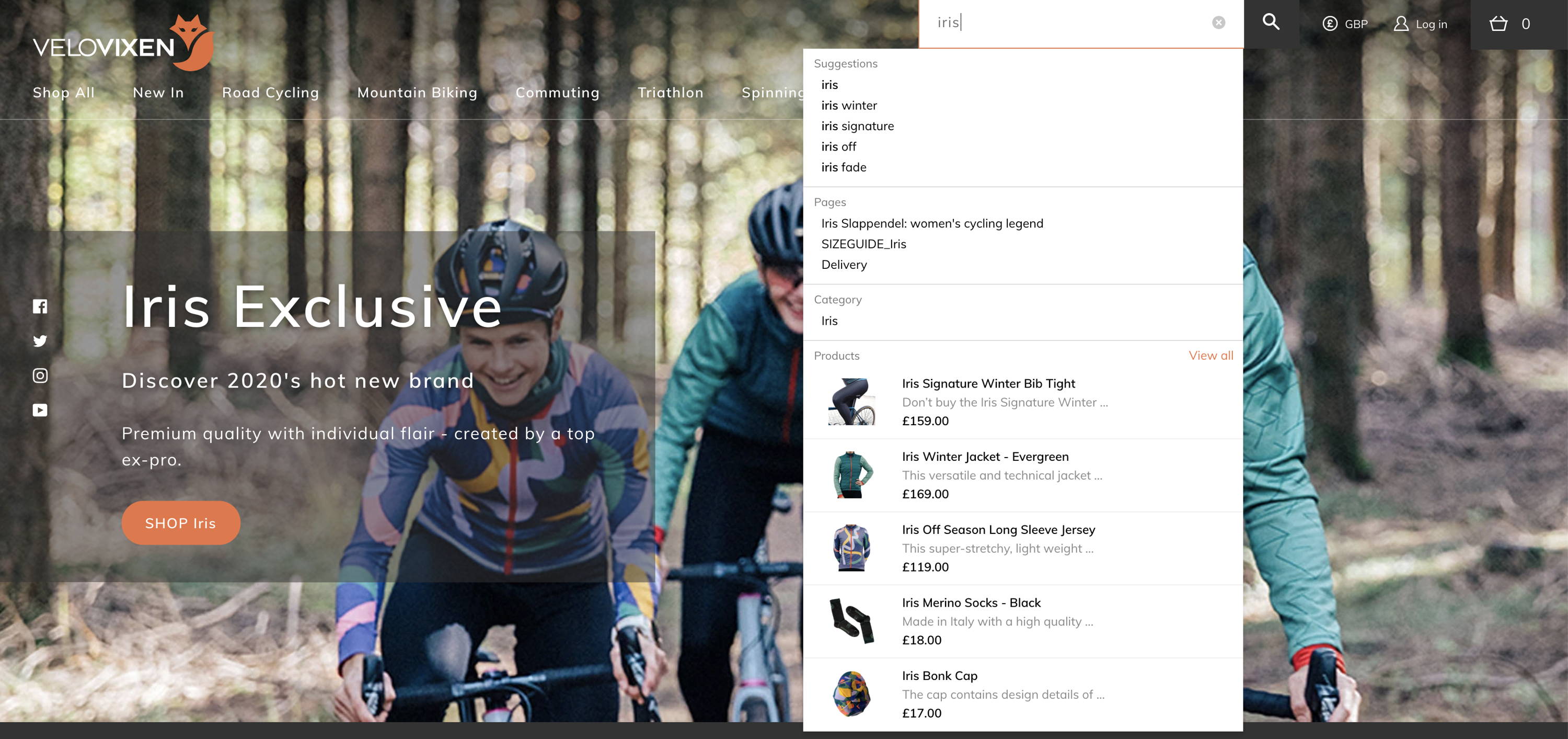
Task: Open the Triathlon menu
Action: coord(670,93)
